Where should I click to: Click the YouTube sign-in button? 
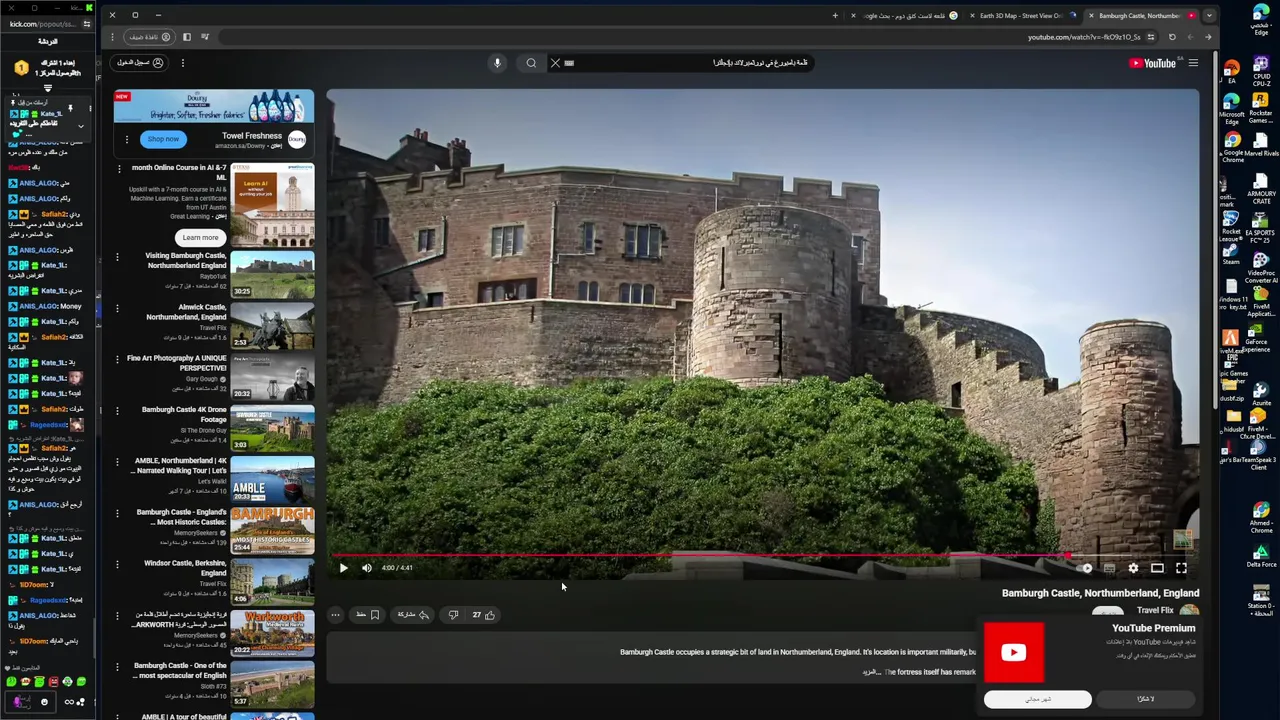pos(140,63)
